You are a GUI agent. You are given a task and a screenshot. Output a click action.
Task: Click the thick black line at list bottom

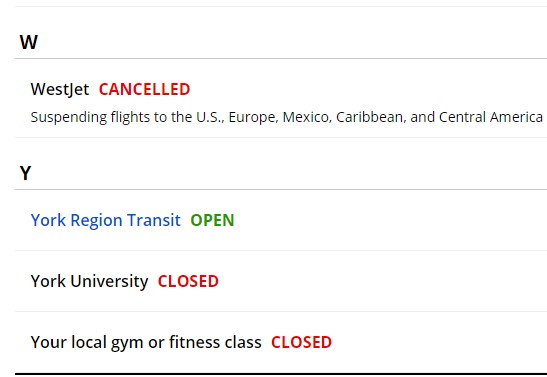pyautogui.click(x=281, y=374)
